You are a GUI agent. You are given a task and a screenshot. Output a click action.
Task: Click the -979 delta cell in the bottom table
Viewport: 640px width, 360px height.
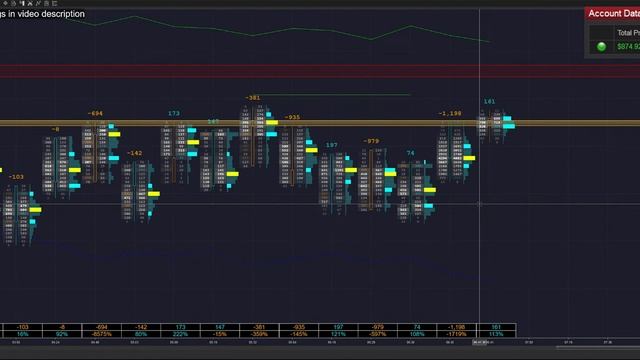pyautogui.click(x=378, y=327)
